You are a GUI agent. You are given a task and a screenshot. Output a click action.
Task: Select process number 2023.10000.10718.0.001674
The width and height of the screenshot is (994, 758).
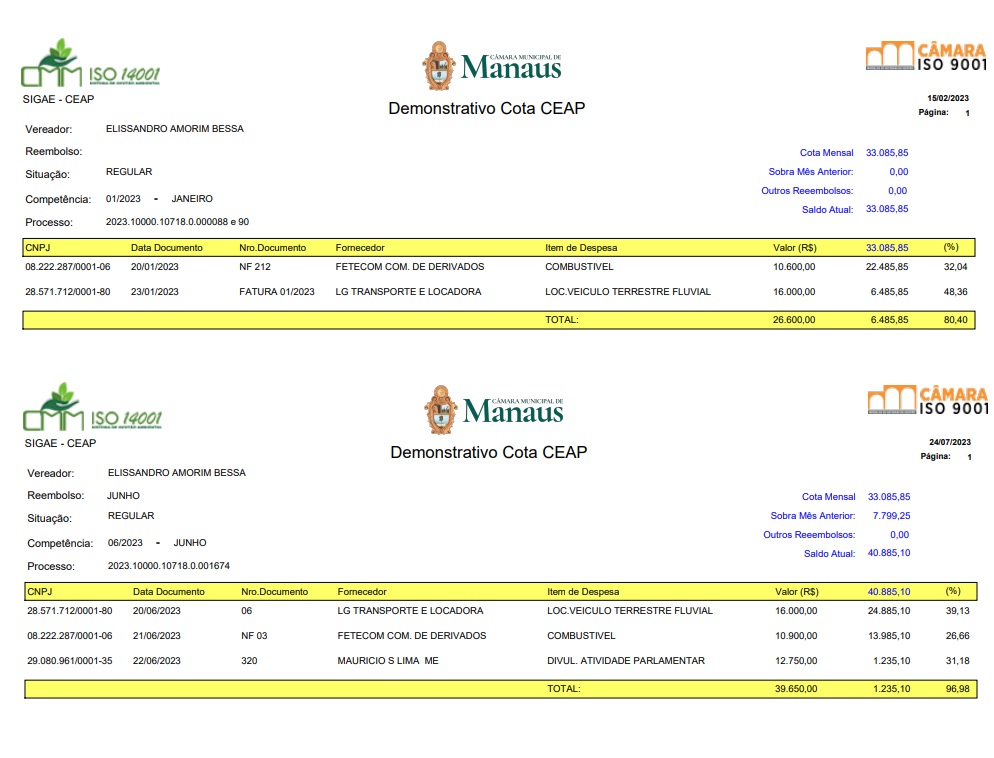coord(169,566)
